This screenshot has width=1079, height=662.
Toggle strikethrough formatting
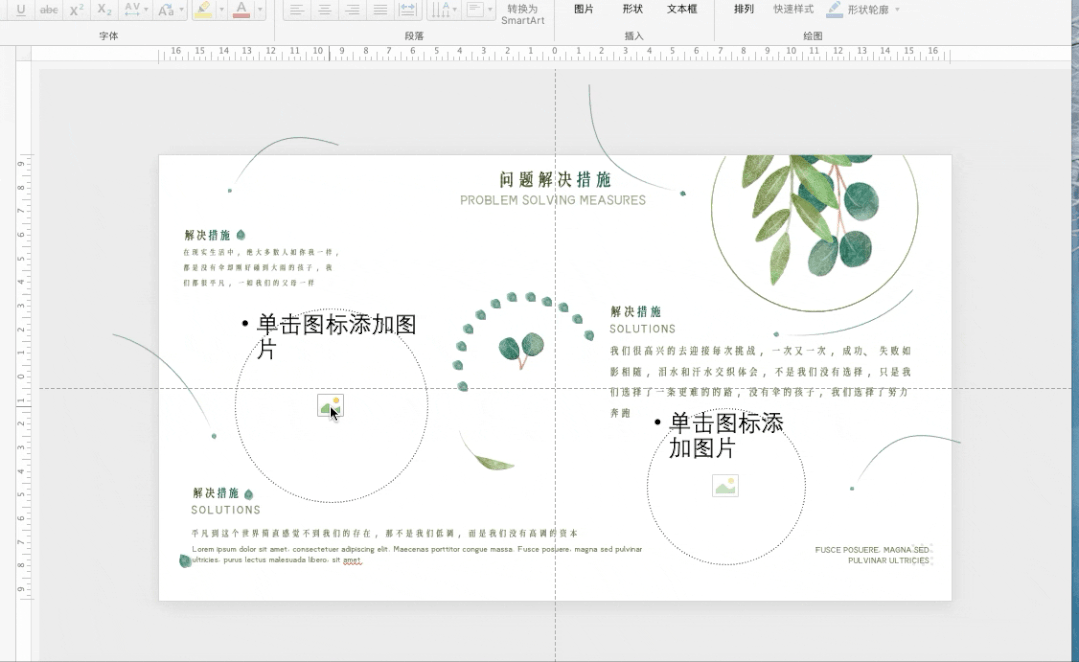point(49,10)
